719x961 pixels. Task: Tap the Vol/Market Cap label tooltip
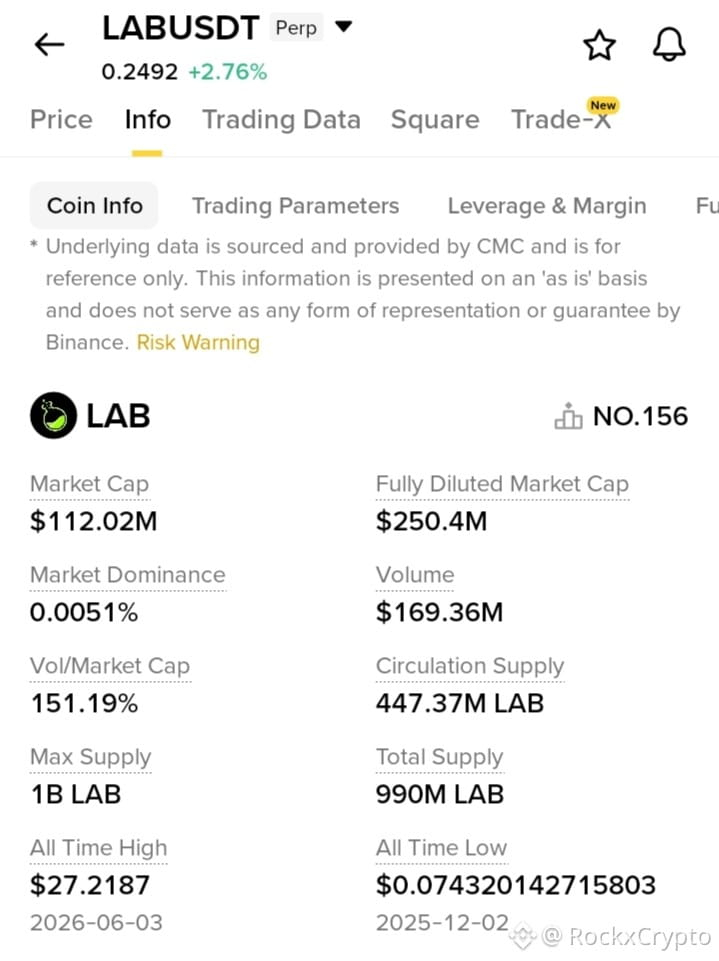click(x=110, y=666)
